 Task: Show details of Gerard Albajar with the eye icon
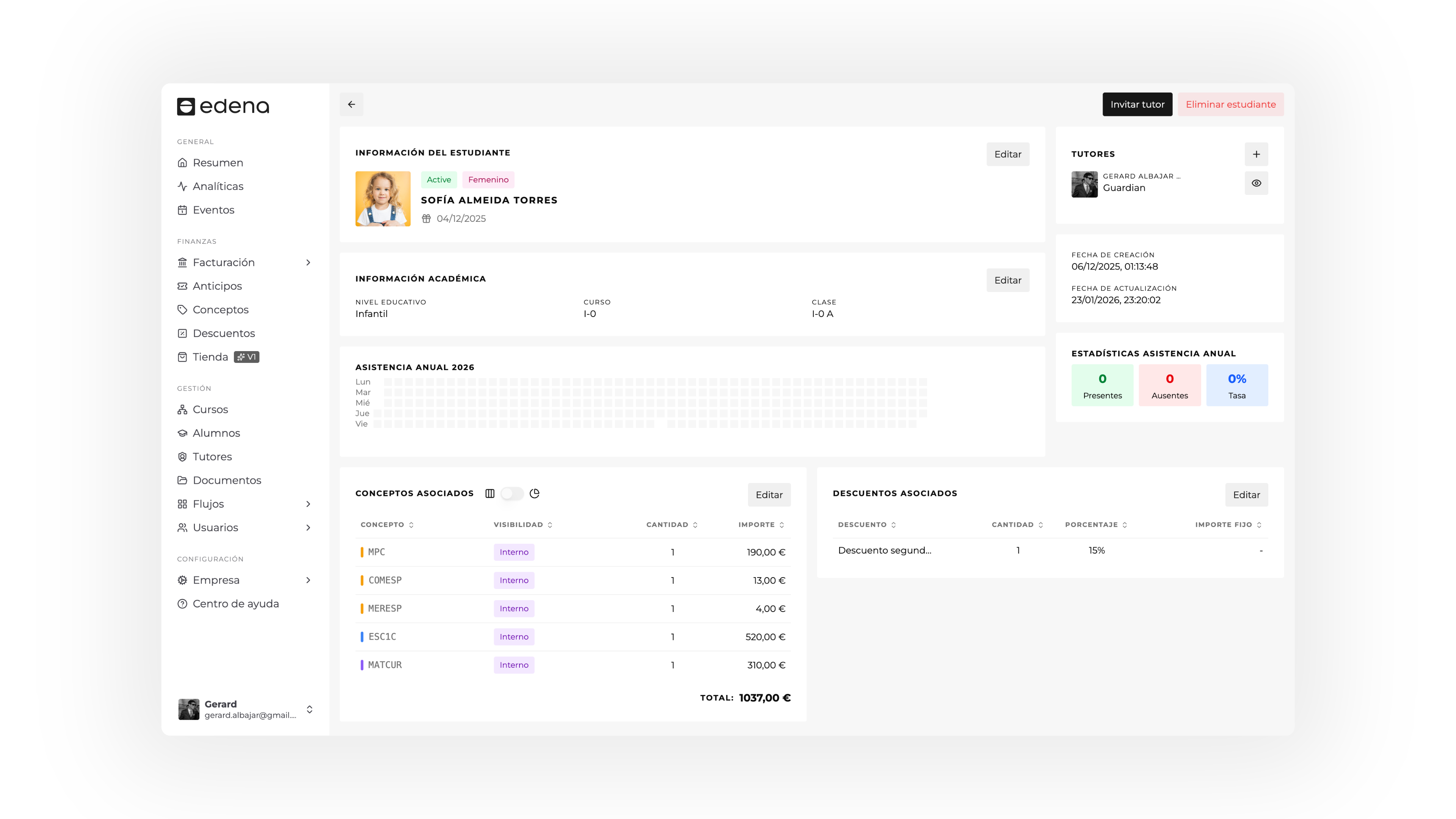click(x=1257, y=182)
